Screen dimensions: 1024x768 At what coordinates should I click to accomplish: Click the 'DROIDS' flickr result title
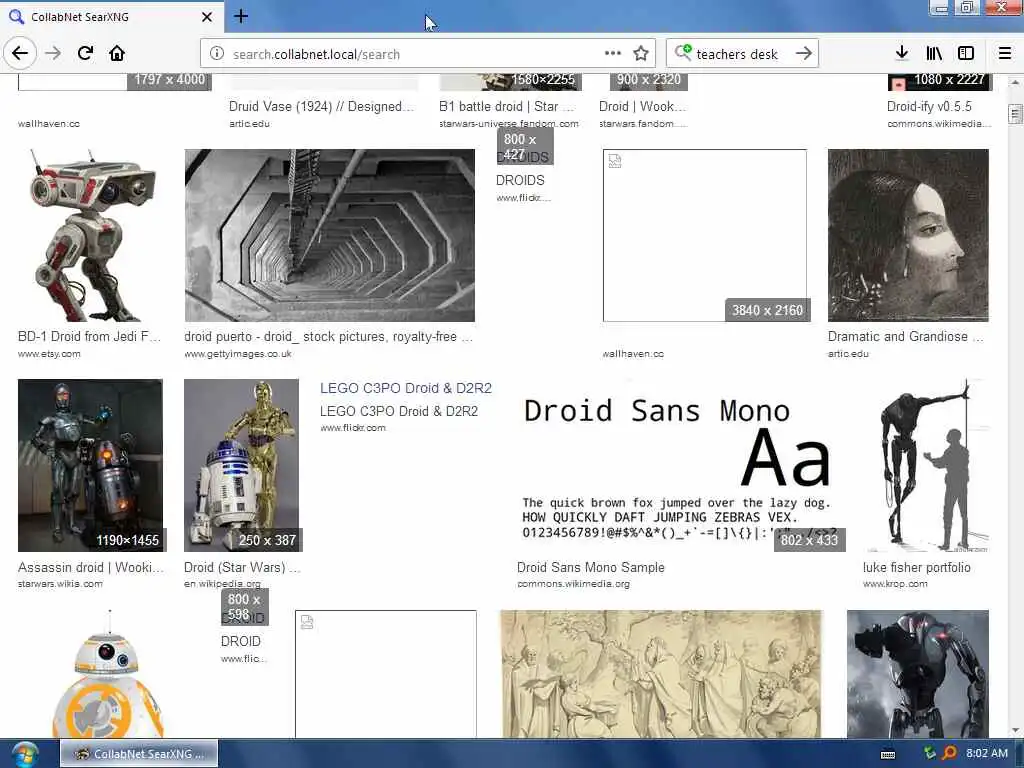click(520, 180)
